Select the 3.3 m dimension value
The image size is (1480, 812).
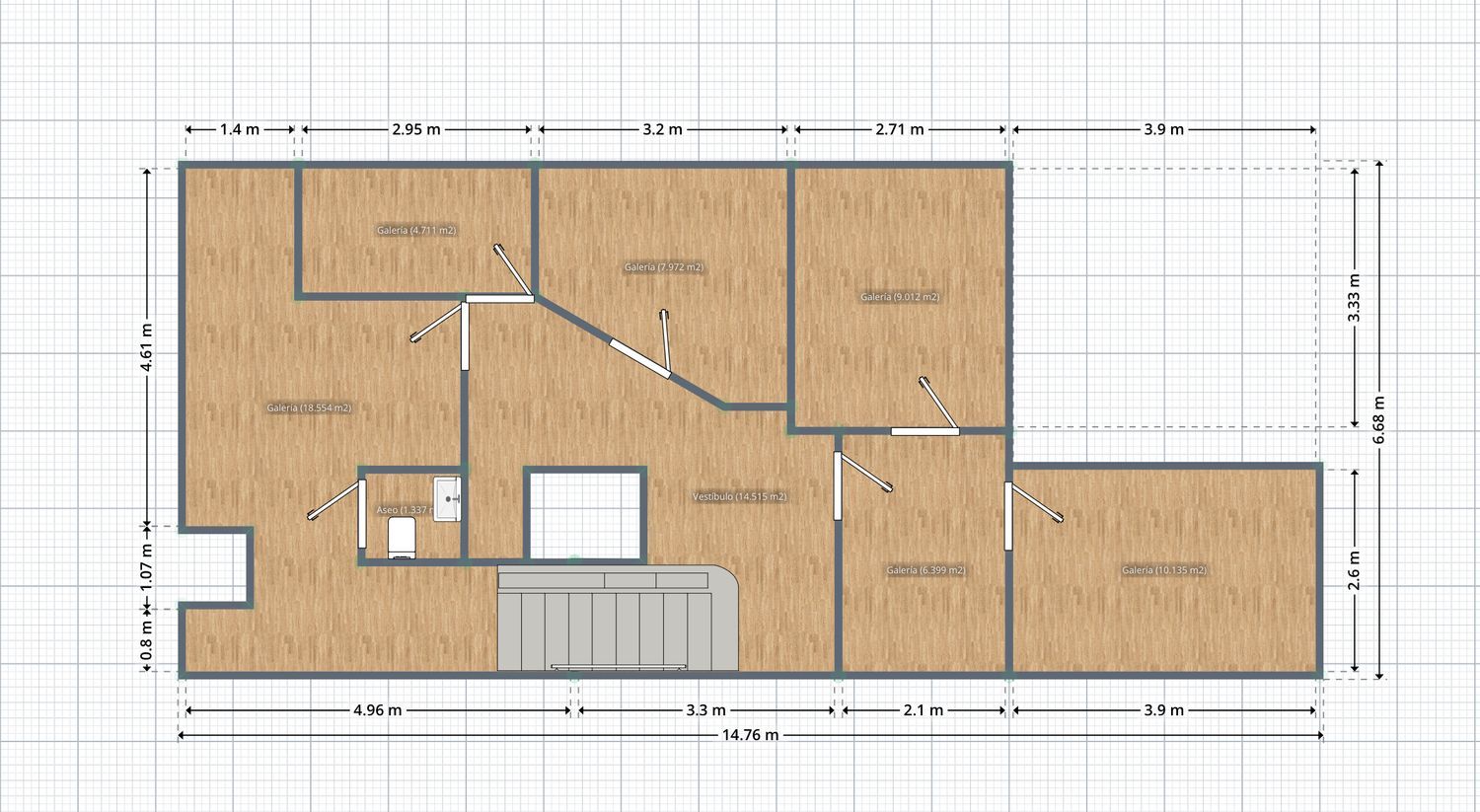[x=705, y=710]
